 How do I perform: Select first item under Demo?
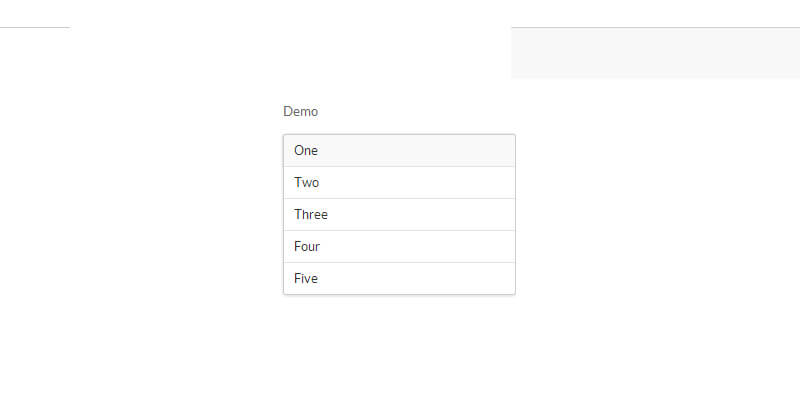pos(399,151)
